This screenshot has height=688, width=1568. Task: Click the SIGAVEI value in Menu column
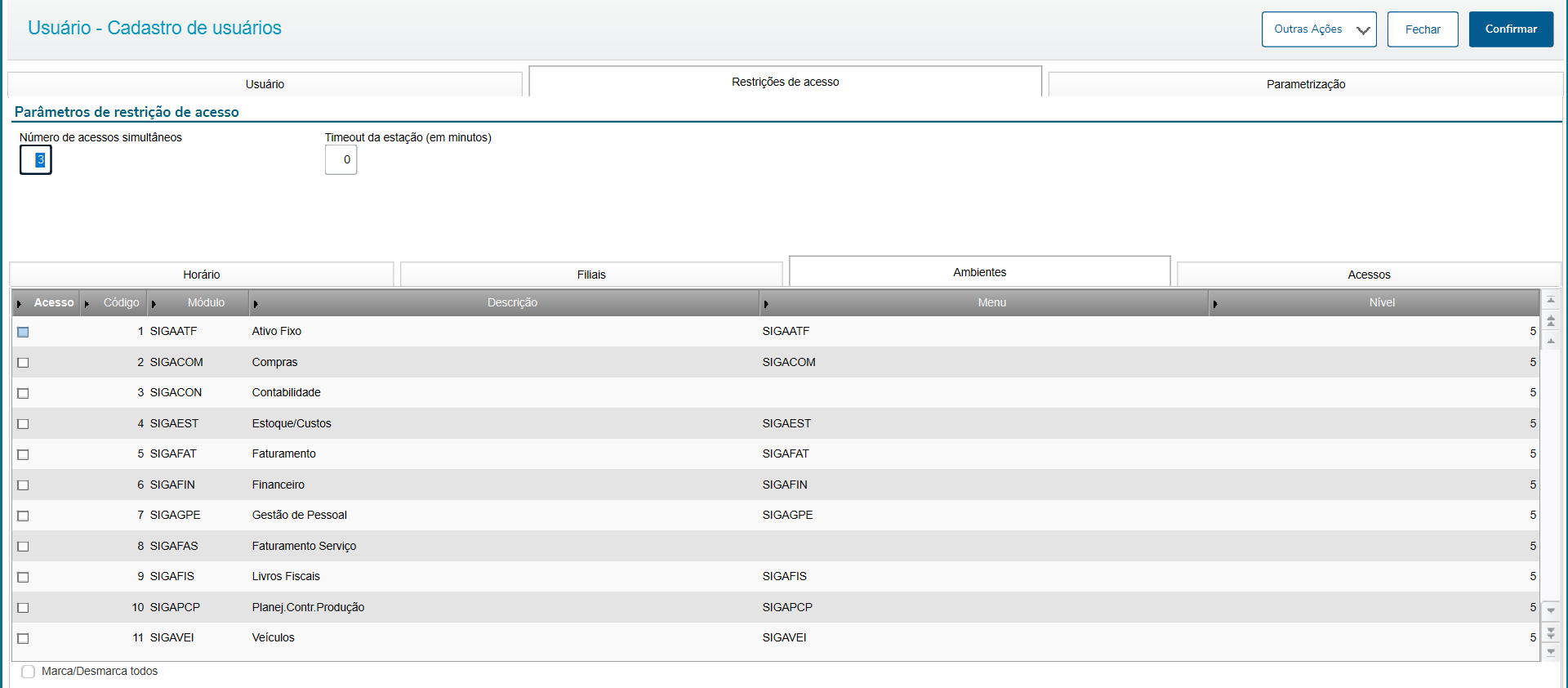pos(784,638)
